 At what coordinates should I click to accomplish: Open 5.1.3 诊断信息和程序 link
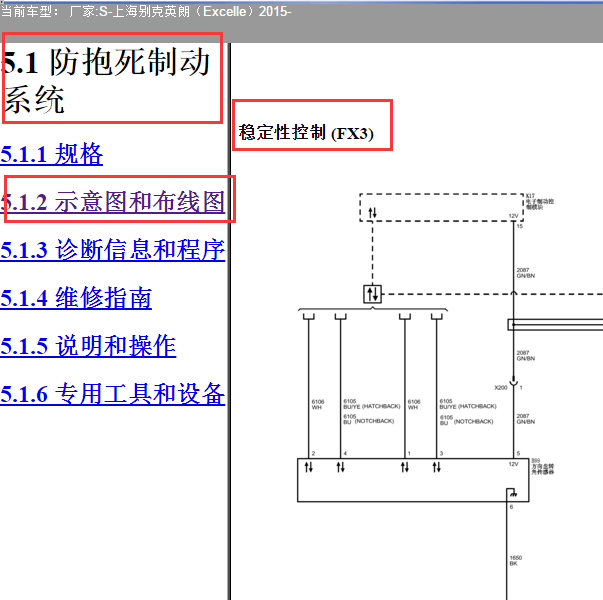pyautogui.click(x=113, y=249)
